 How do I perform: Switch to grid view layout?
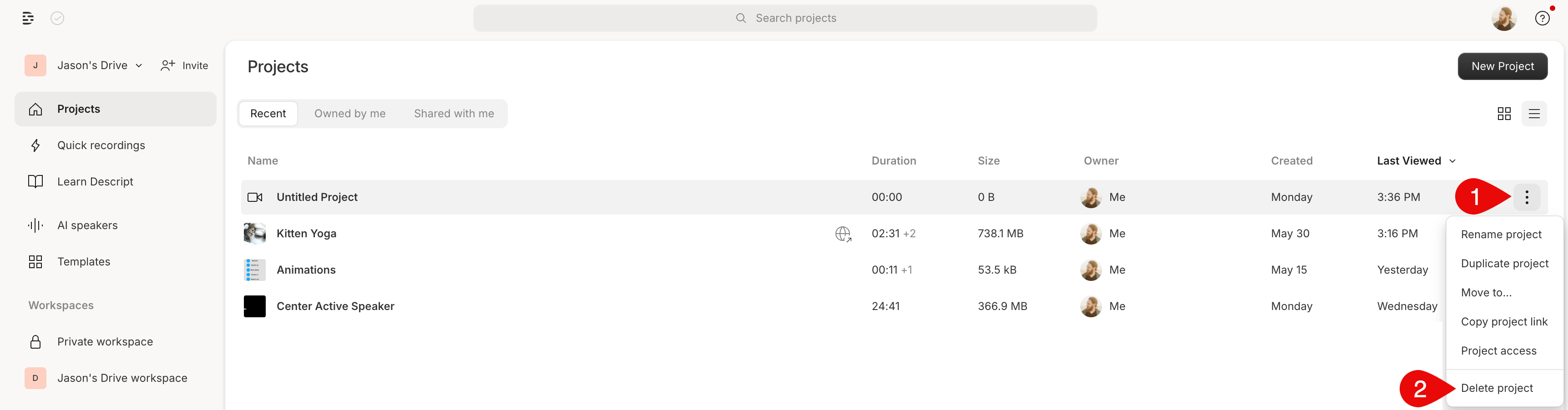pyautogui.click(x=1503, y=114)
